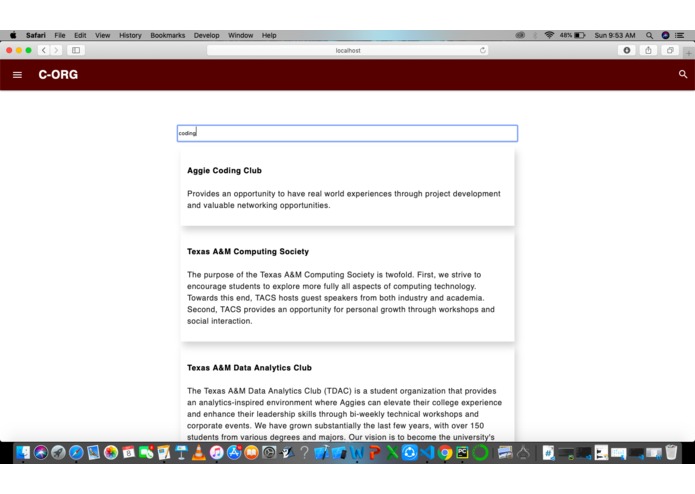Open Xcode in the dock
695x494 pixels.
point(322,453)
